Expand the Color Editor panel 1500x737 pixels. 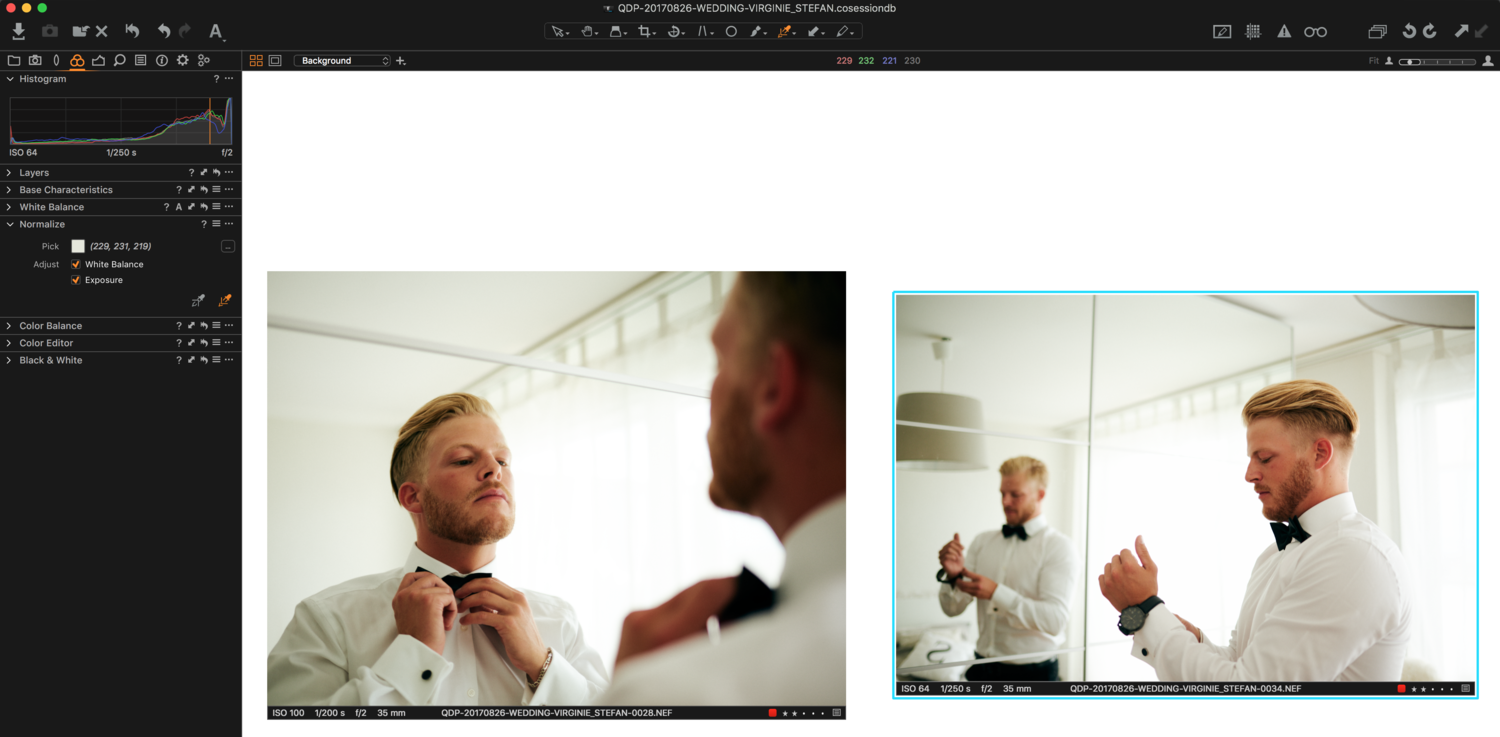[10, 343]
